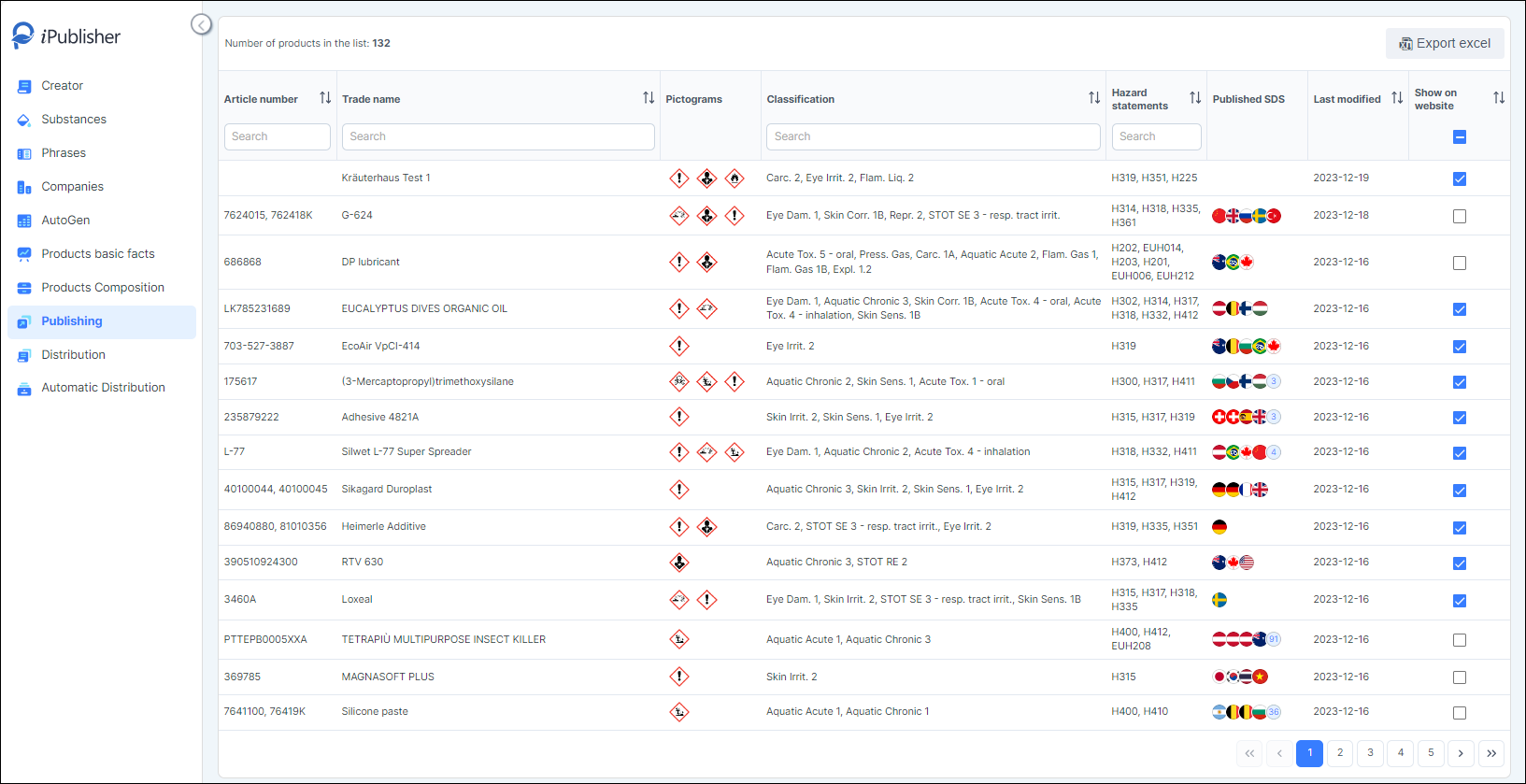The width and height of the screenshot is (1526, 784).
Task: Focus the Hazard statements search field
Action: click(1157, 136)
